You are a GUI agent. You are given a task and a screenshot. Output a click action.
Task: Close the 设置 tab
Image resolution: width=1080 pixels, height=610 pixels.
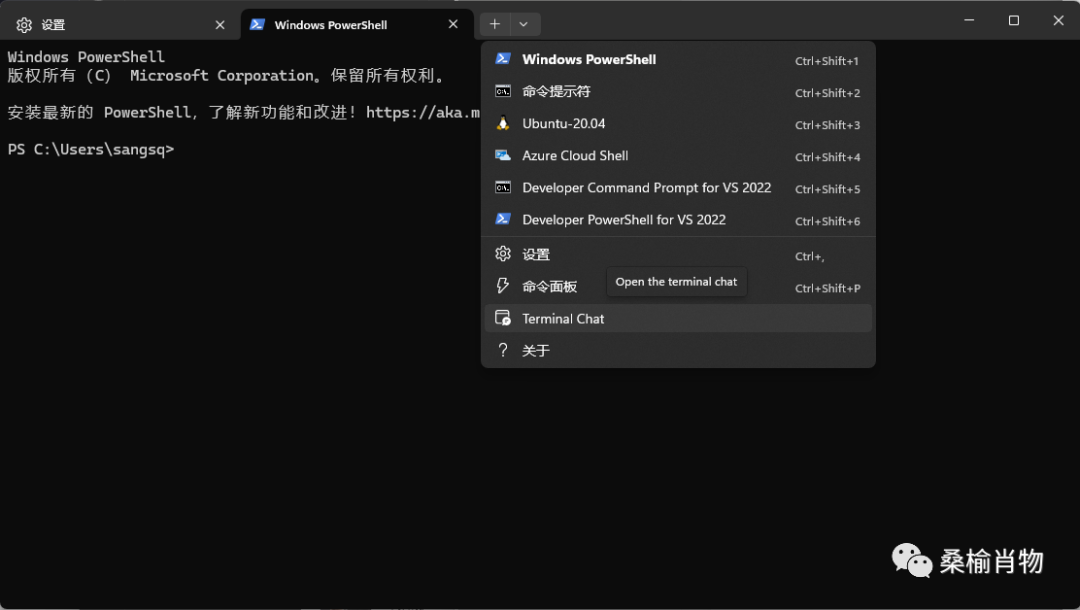[220, 25]
